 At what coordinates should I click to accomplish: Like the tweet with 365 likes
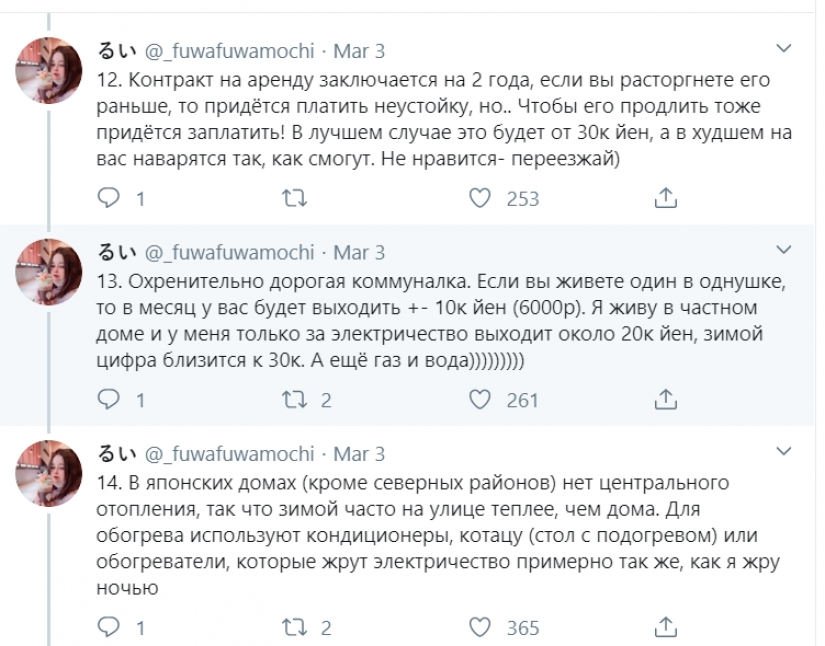pyautogui.click(x=480, y=627)
